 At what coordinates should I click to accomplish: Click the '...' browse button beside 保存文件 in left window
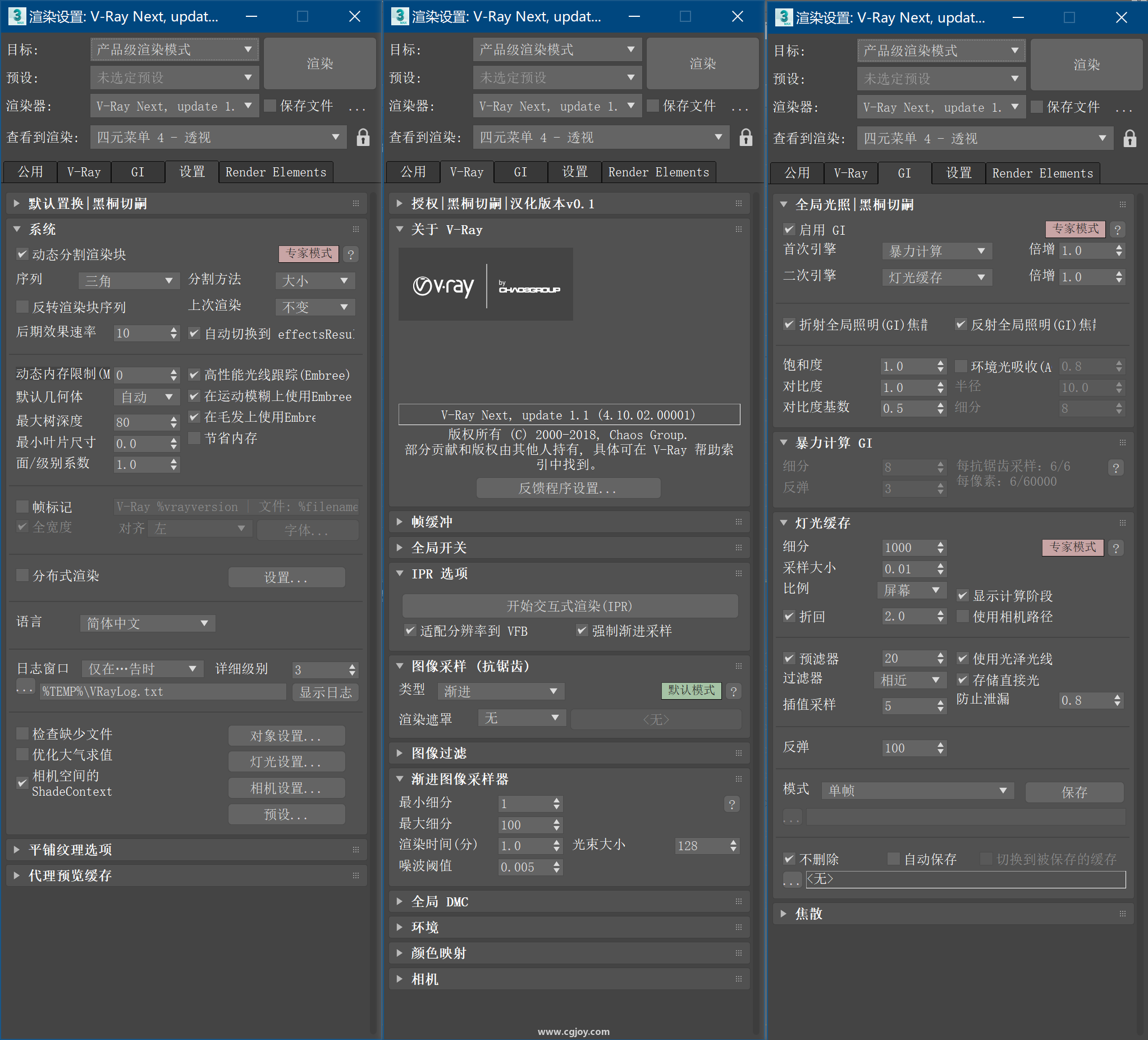click(357, 107)
